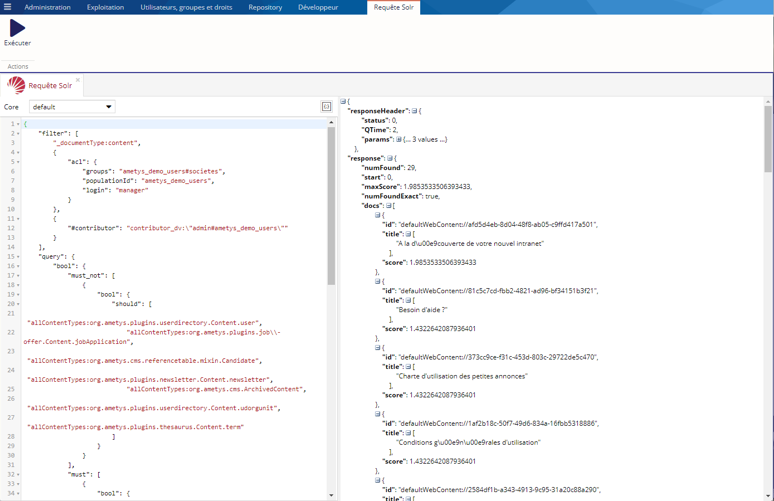774x501 pixels.
Task: Open the Core dropdown showing default
Action: pos(72,107)
